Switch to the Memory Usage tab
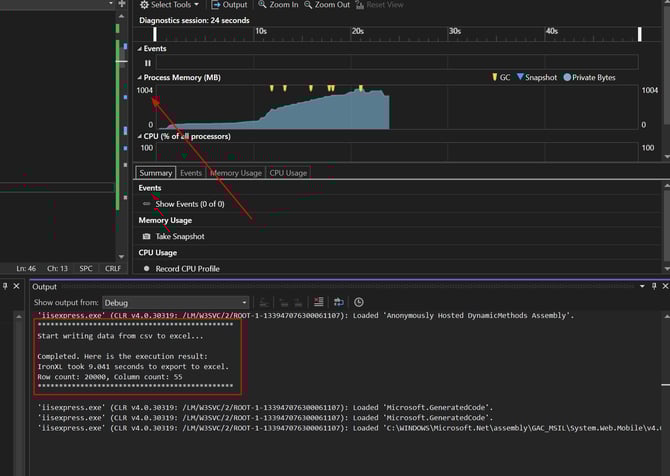670x476 pixels. pyautogui.click(x=236, y=173)
